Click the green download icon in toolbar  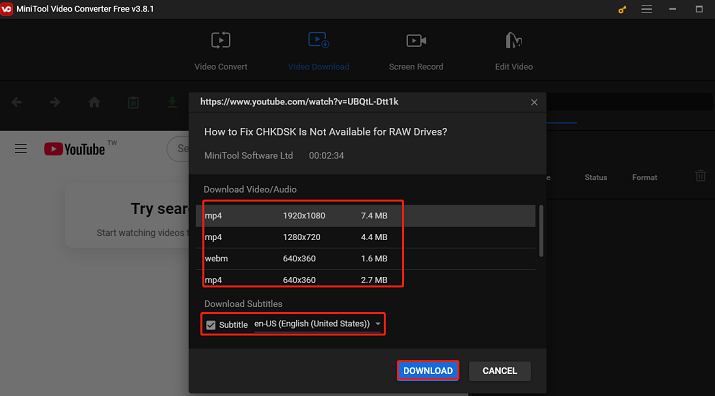pos(172,102)
